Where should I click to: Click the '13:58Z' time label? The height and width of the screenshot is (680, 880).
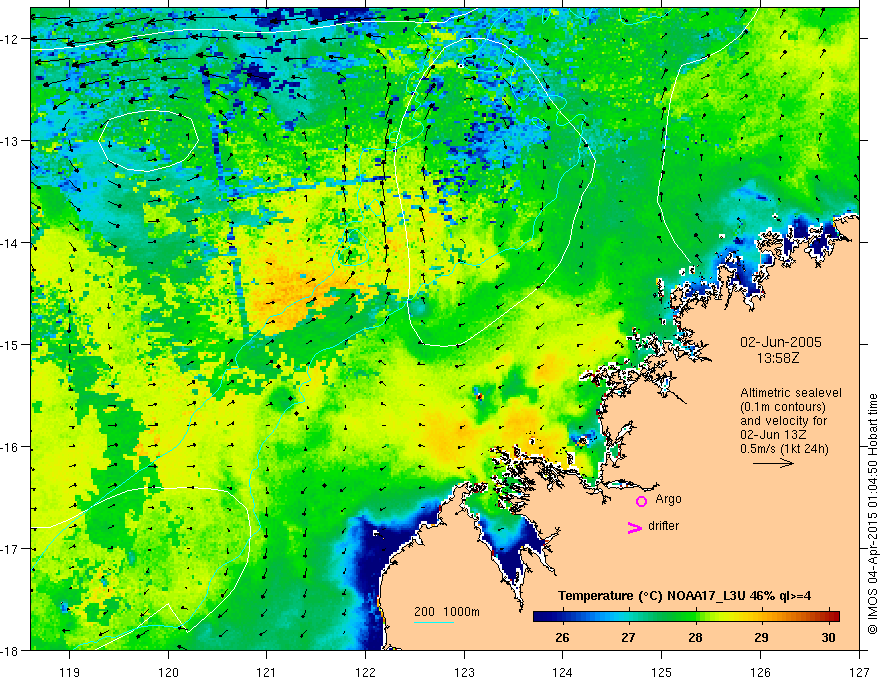778,357
